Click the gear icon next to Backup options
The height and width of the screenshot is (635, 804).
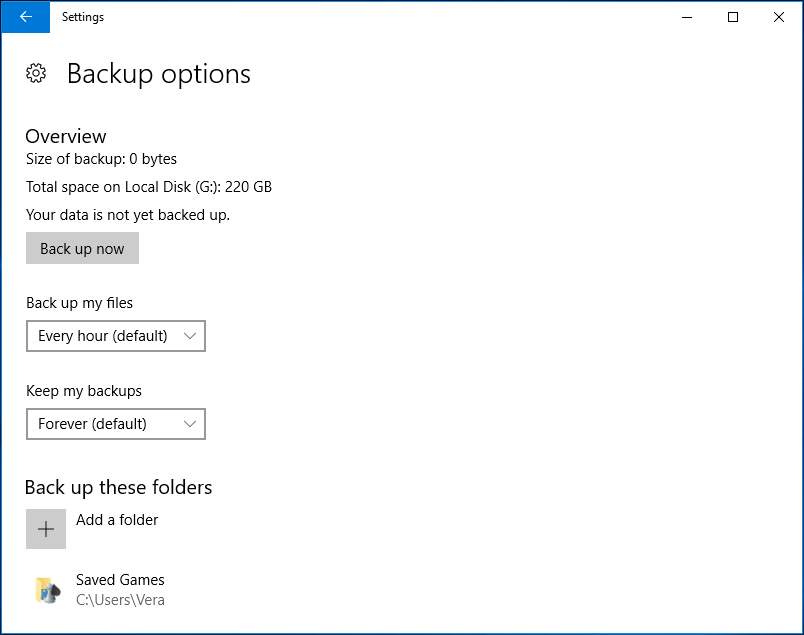click(x=36, y=73)
